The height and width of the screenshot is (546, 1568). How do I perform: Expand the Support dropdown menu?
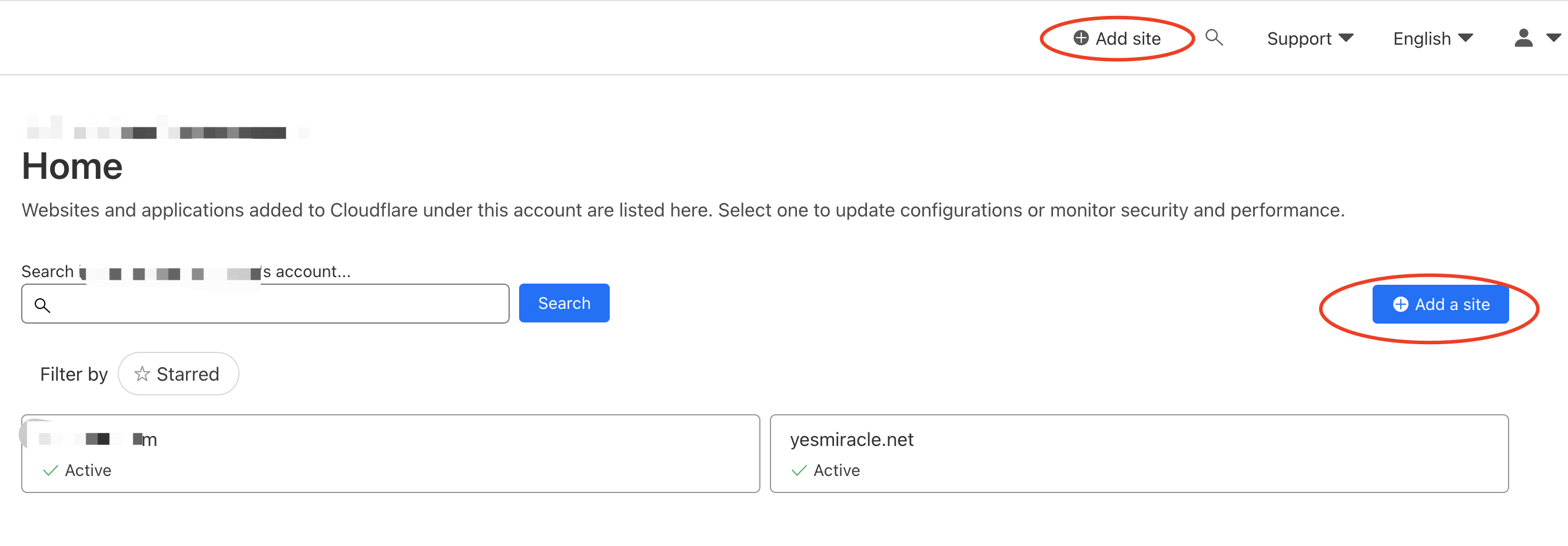(x=1347, y=38)
